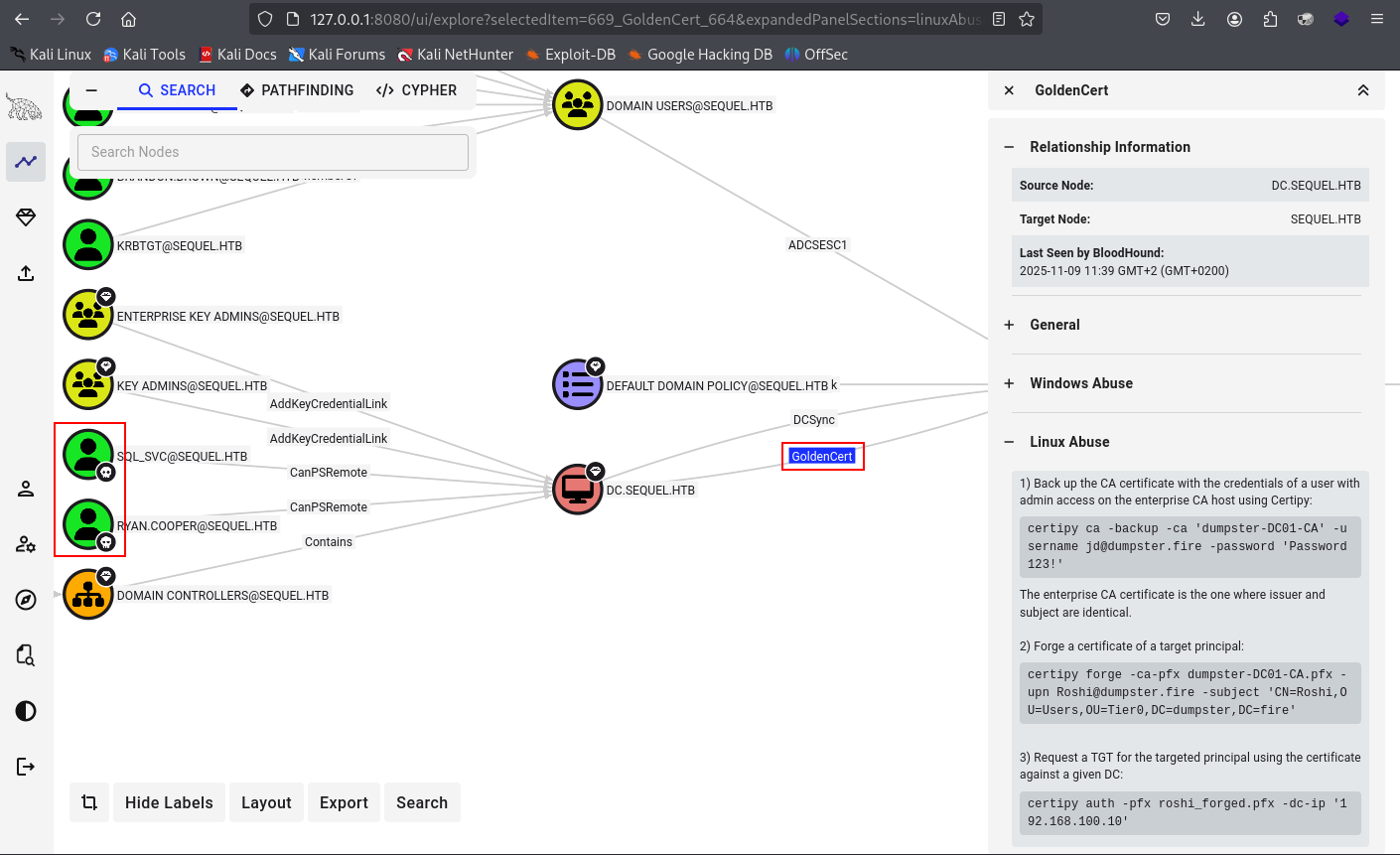Collapse all sections with double chevron
The height and width of the screenshot is (855, 1400).
coord(1363,90)
